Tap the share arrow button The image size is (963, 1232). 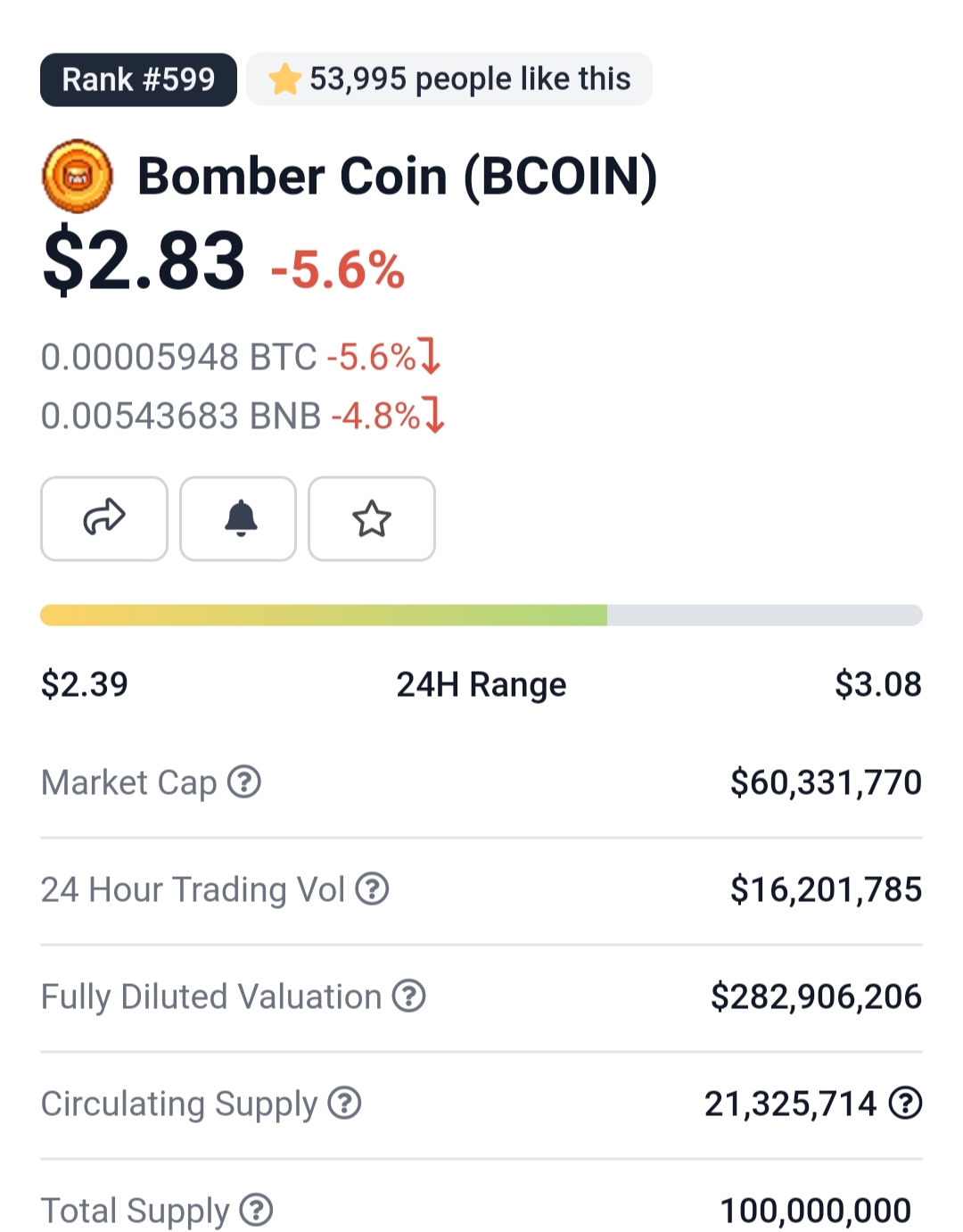[103, 518]
